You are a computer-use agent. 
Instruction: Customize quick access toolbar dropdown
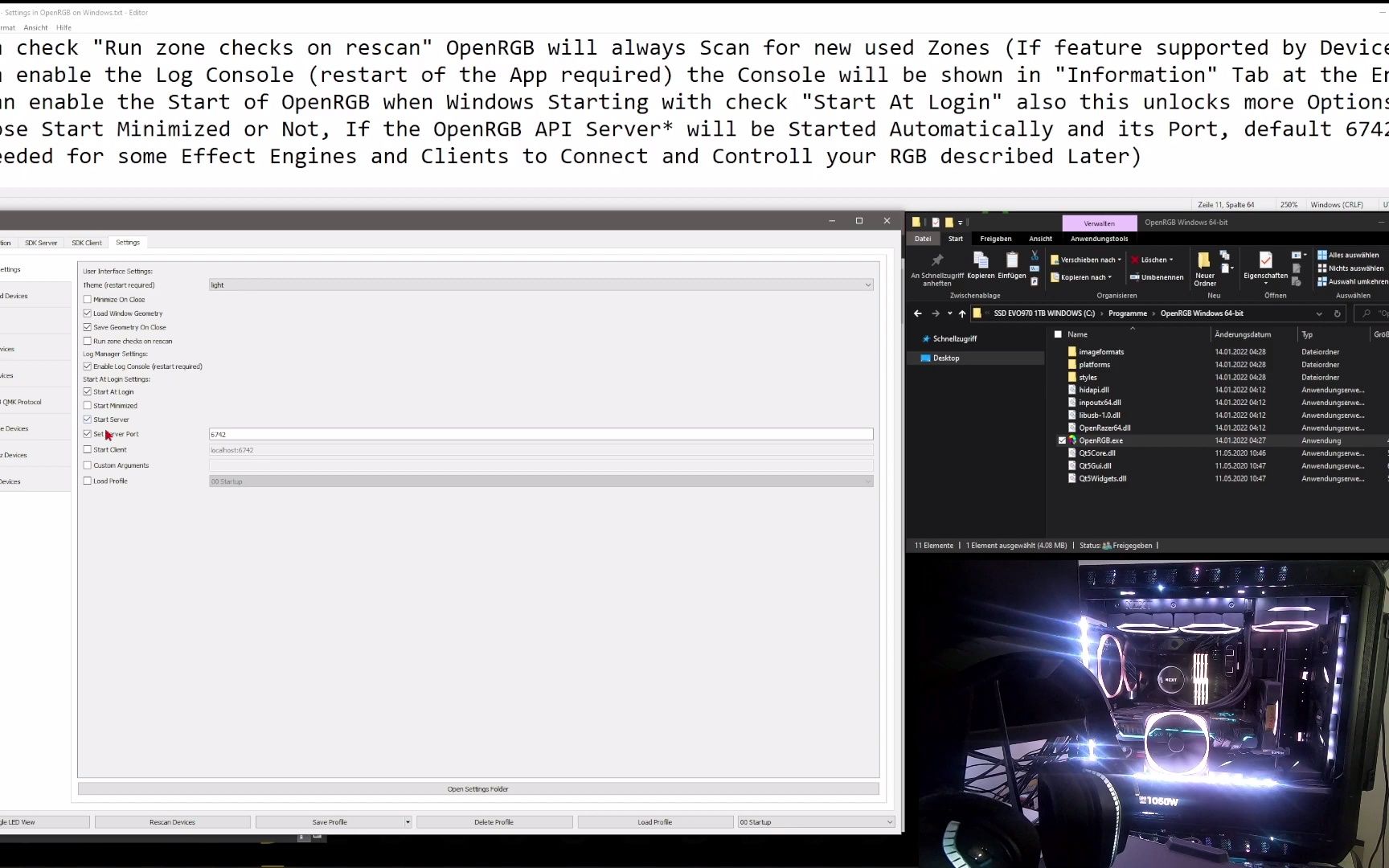[961, 223]
